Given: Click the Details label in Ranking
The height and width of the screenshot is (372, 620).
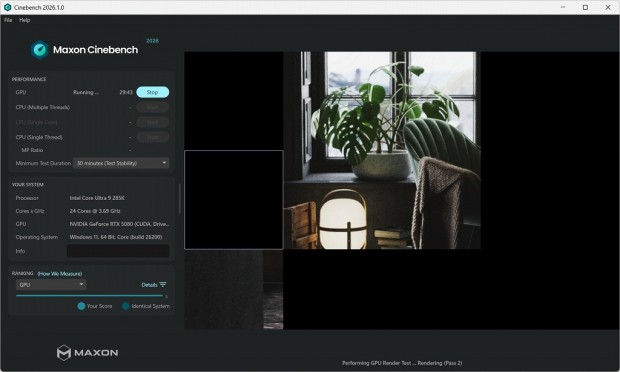Looking at the screenshot, I should pyautogui.click(x=149, y=285).
